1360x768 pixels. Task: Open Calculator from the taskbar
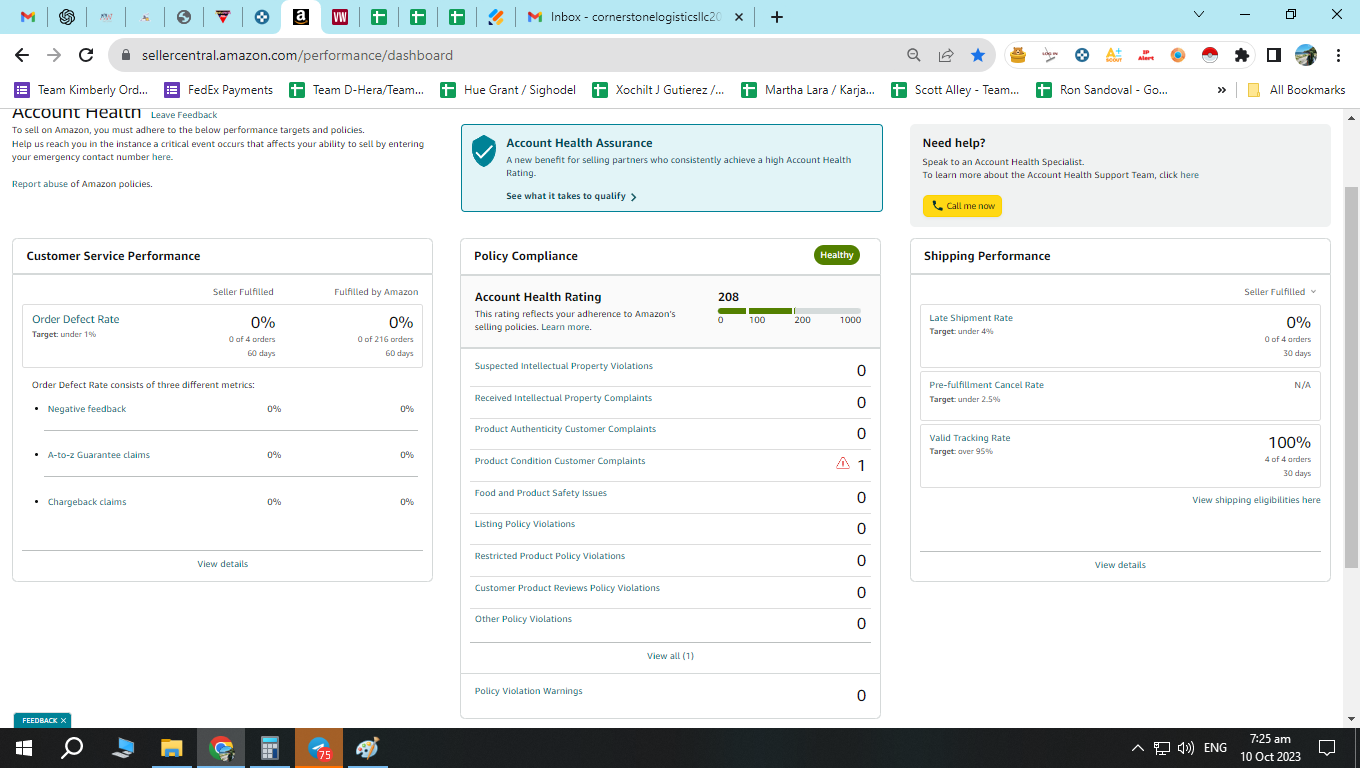point(270,748)
